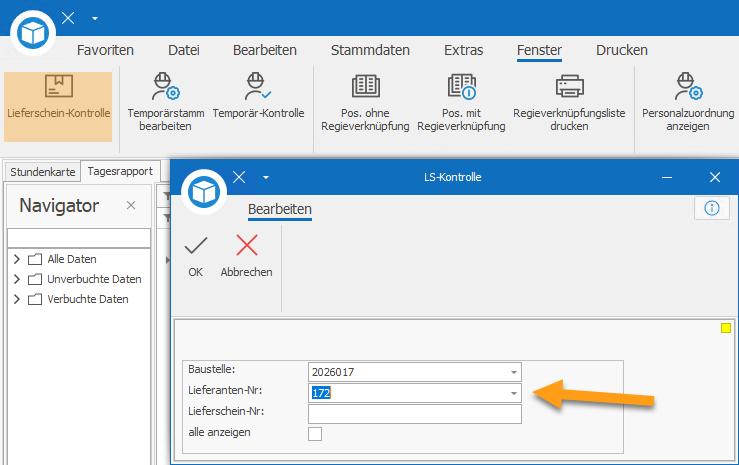Close the LS-Kontrolle dialog

tap(715, 177)
